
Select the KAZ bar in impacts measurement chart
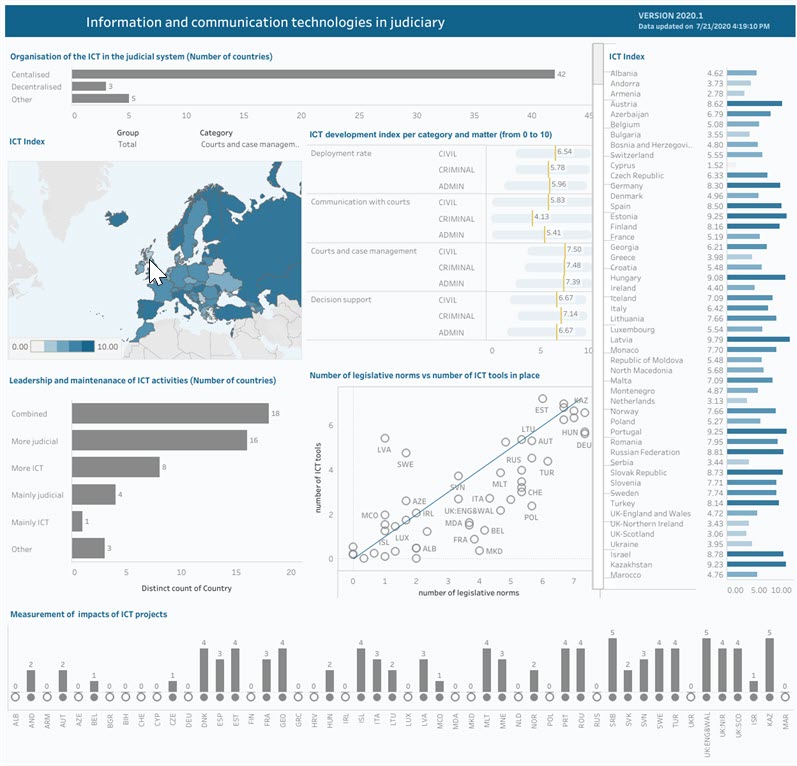point(769,665)
